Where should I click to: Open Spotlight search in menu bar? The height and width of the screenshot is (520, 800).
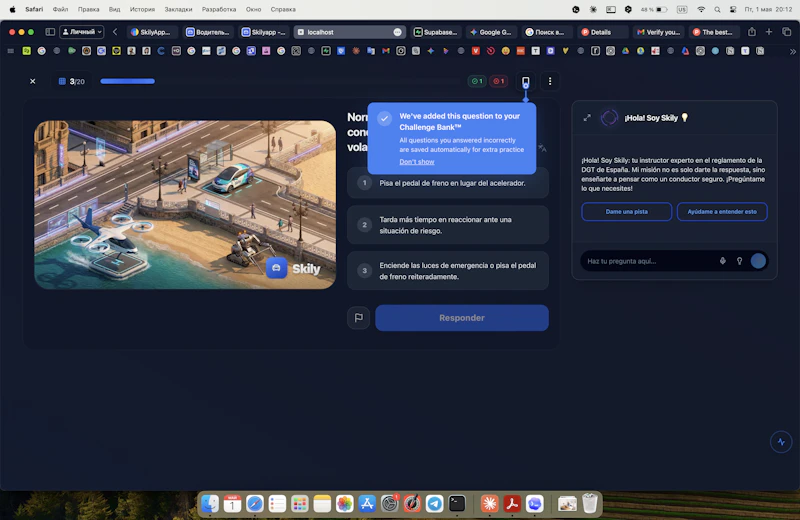pos(717,9)
